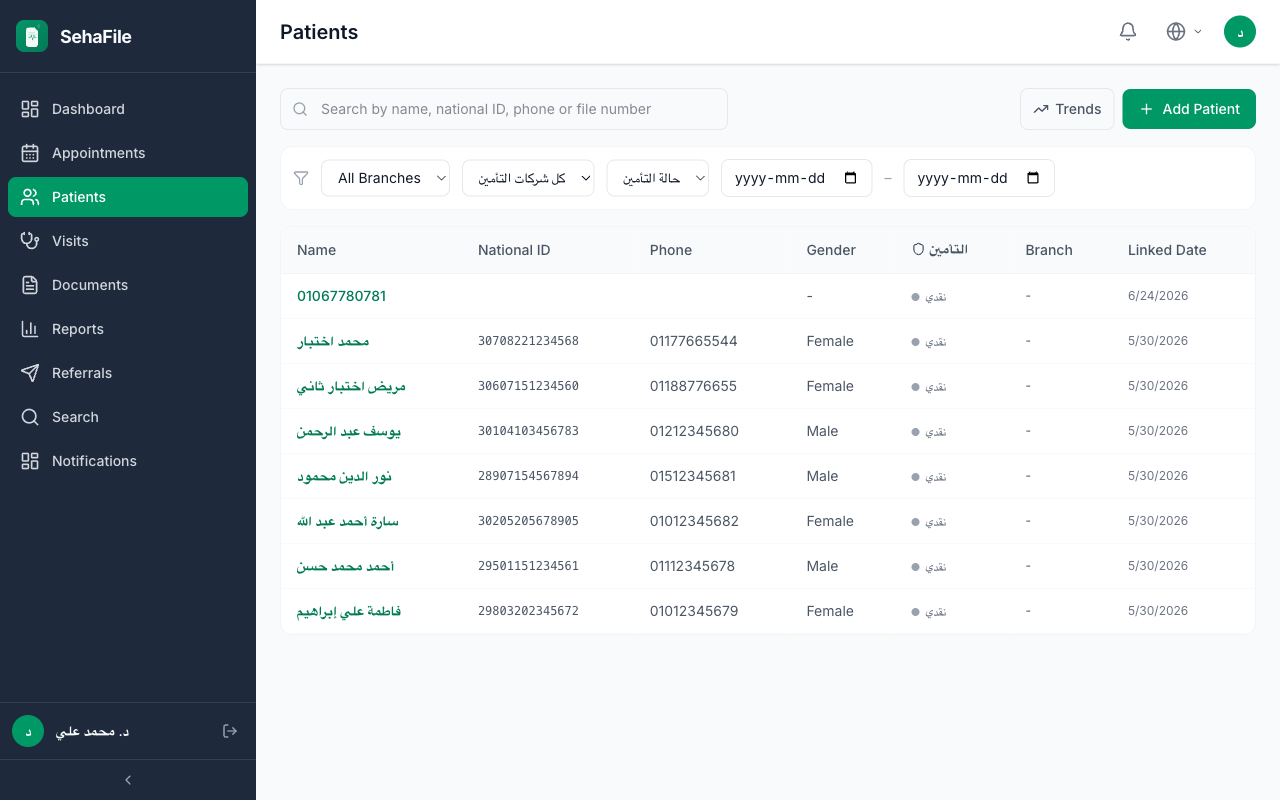Click national ID 28907154567894

pos(528,476)
